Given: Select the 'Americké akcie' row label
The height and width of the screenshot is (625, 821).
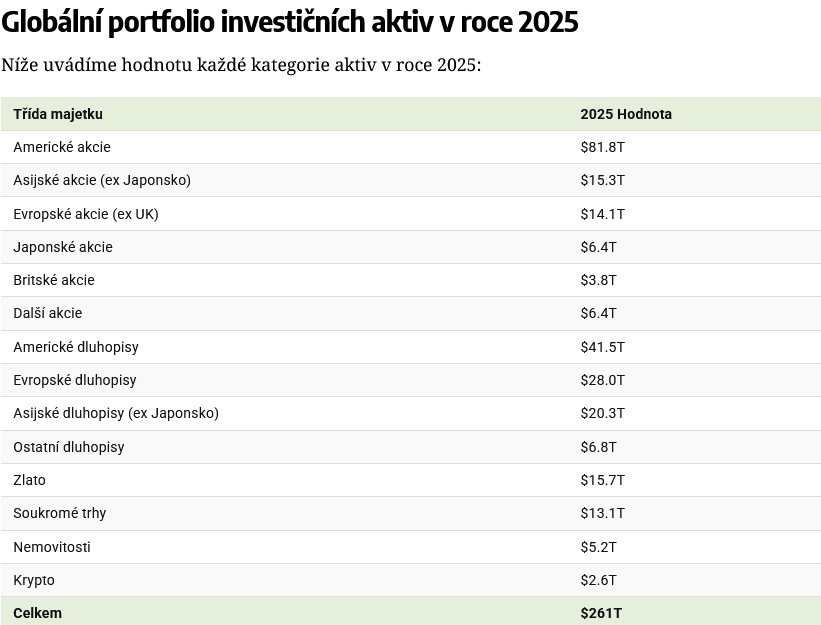Looking at the screenshot, I should click(x=62, y=147).
